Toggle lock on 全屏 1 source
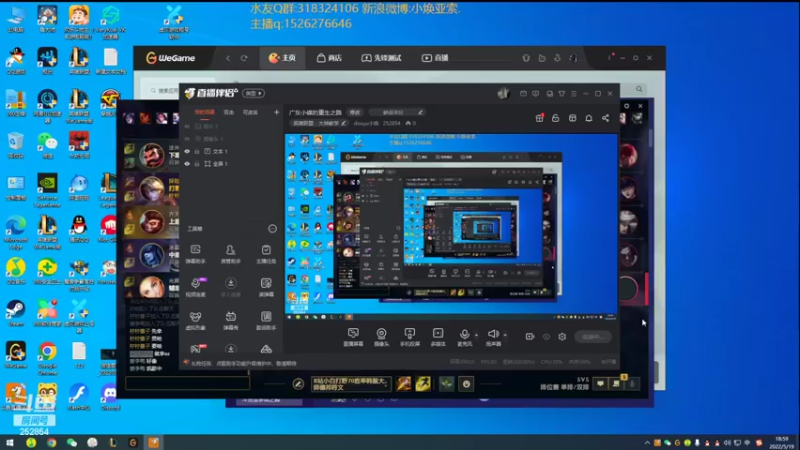Image resolution: width=800 pixels, height=450 pixels. tap(197, 164)
